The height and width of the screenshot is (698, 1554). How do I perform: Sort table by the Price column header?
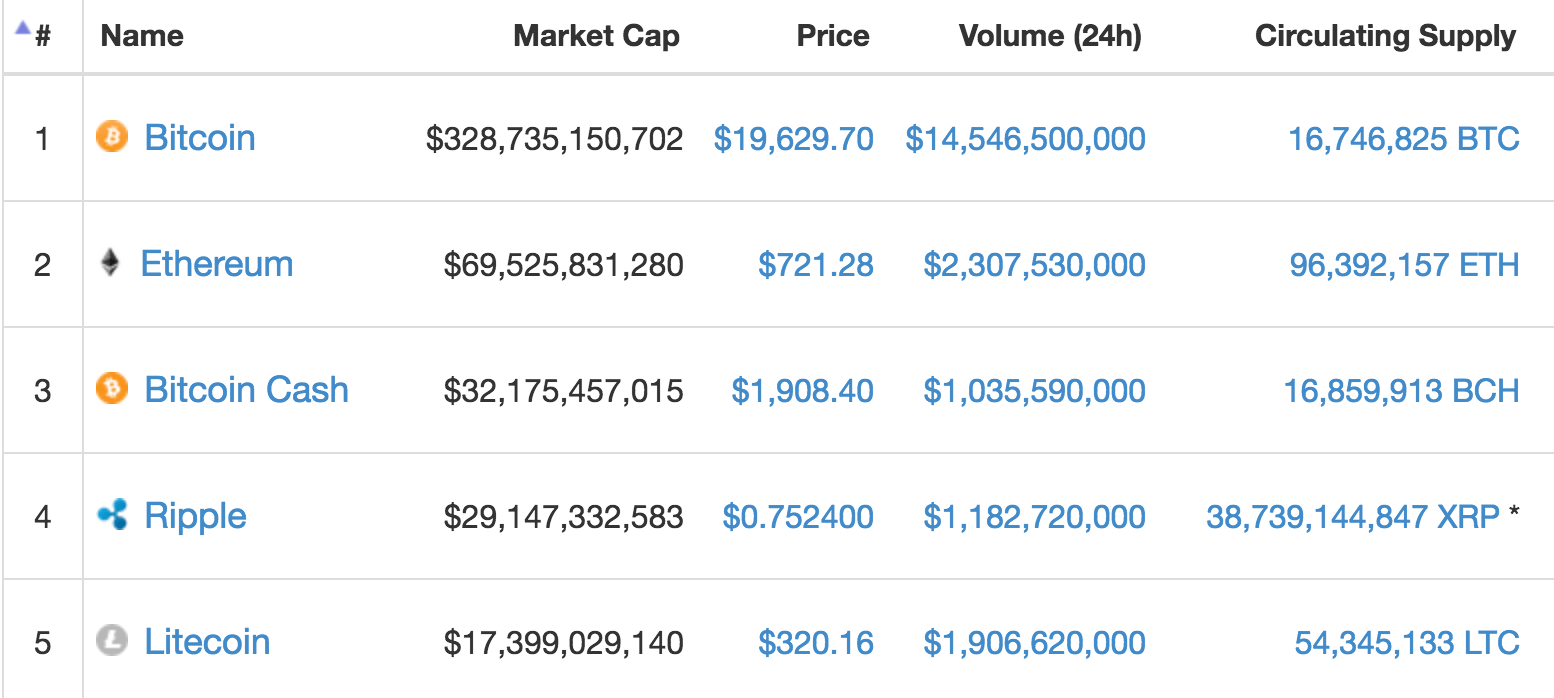(833, 36)
